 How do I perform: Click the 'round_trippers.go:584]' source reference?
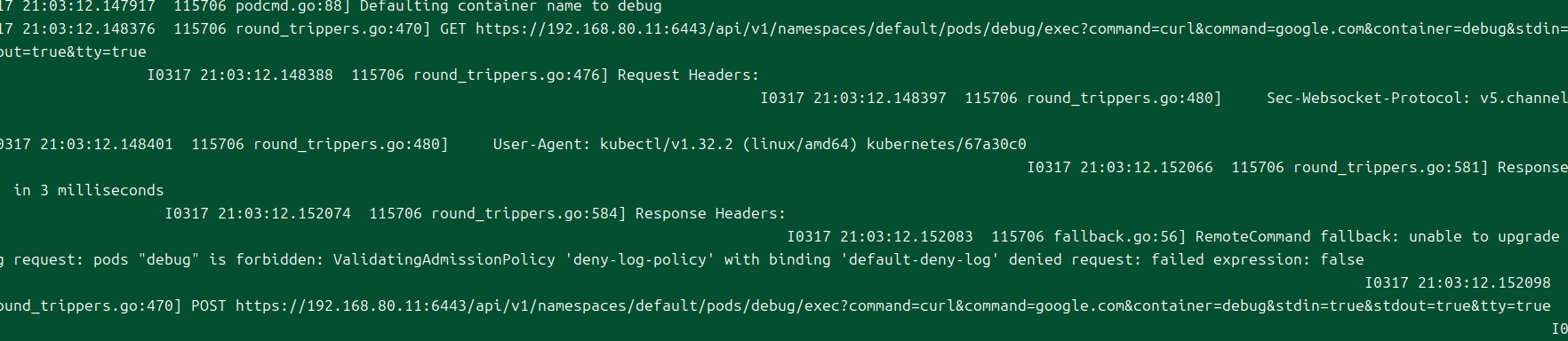[529, 214]
